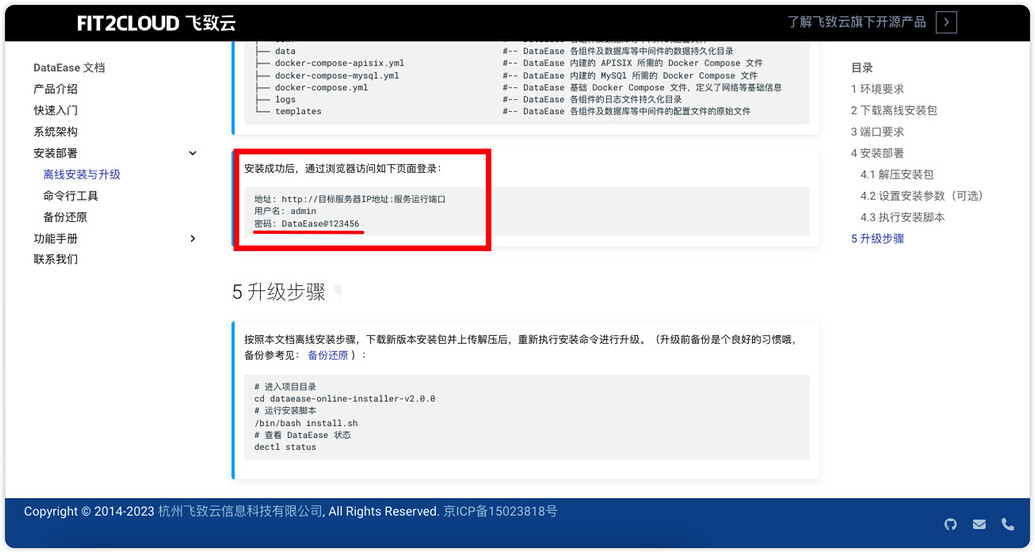The width and height of the screenshot is (1035, 552).
Task: Open 杭州飞致云信息科技有限公司 footer link
Action: 240,511
